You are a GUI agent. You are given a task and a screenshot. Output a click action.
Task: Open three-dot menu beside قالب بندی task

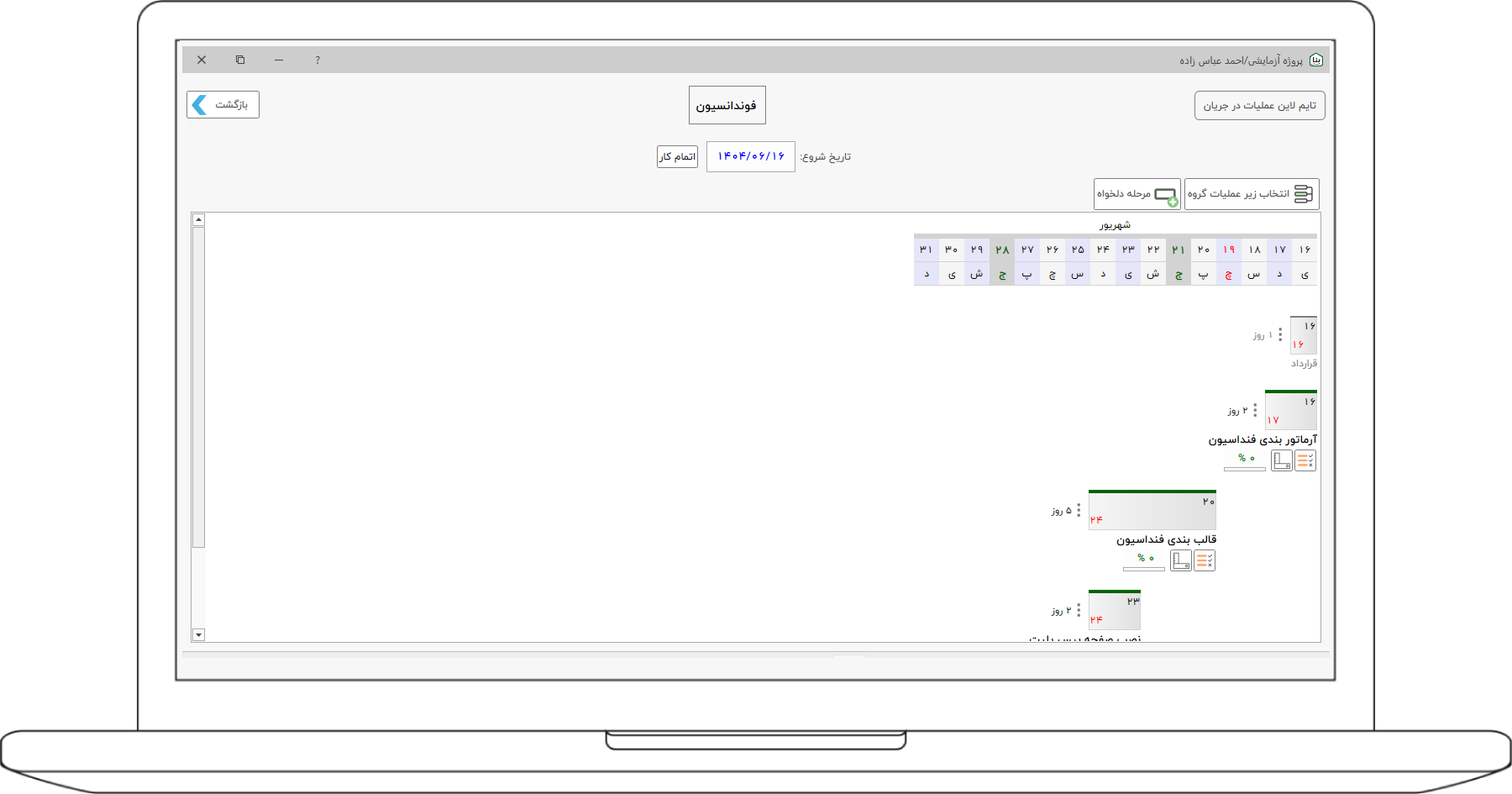click(x=1079, y=510)
